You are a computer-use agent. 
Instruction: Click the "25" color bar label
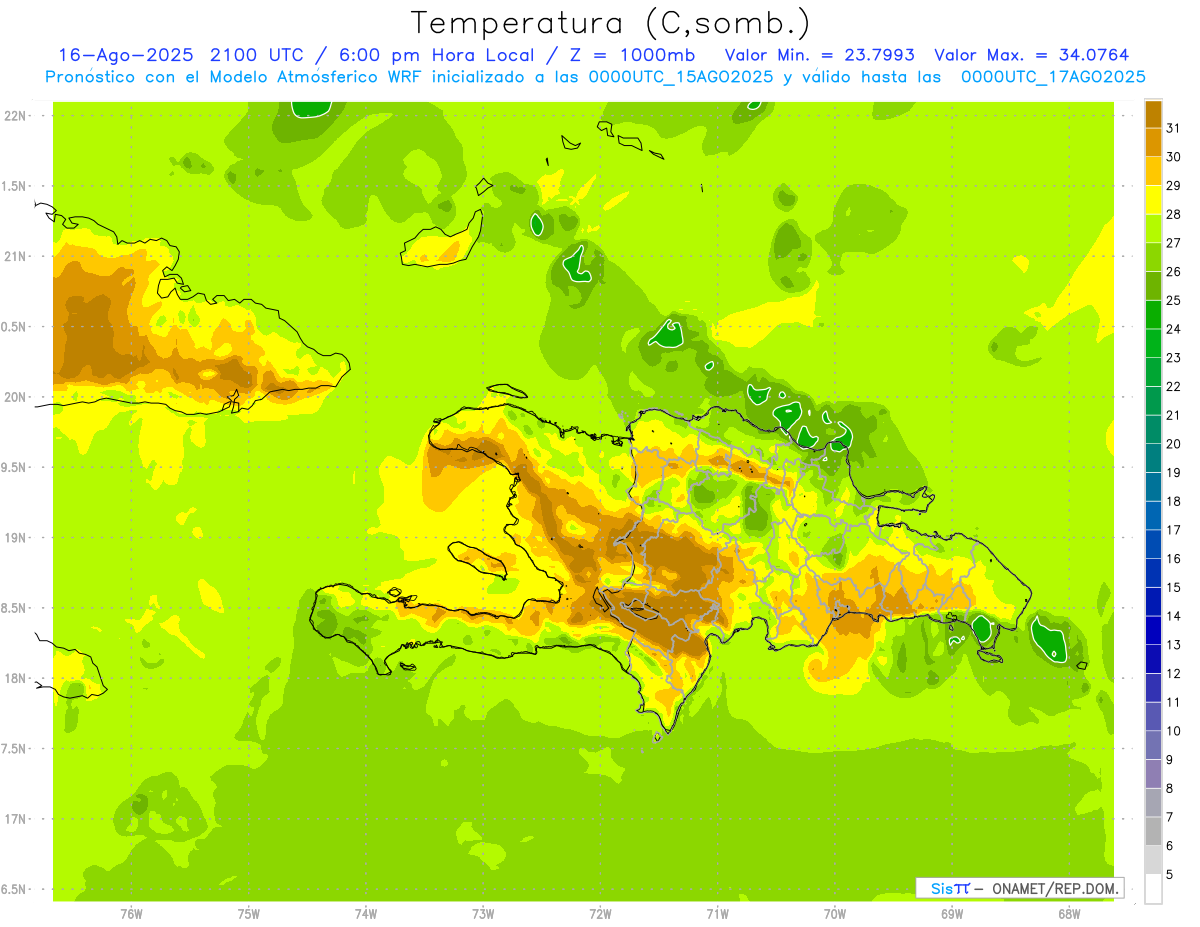(1173, 300)
